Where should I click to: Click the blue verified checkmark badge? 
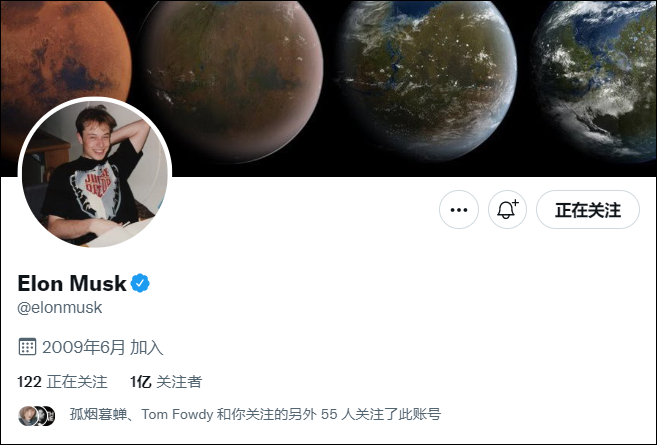pyautogui.click(x=140, y=283)
